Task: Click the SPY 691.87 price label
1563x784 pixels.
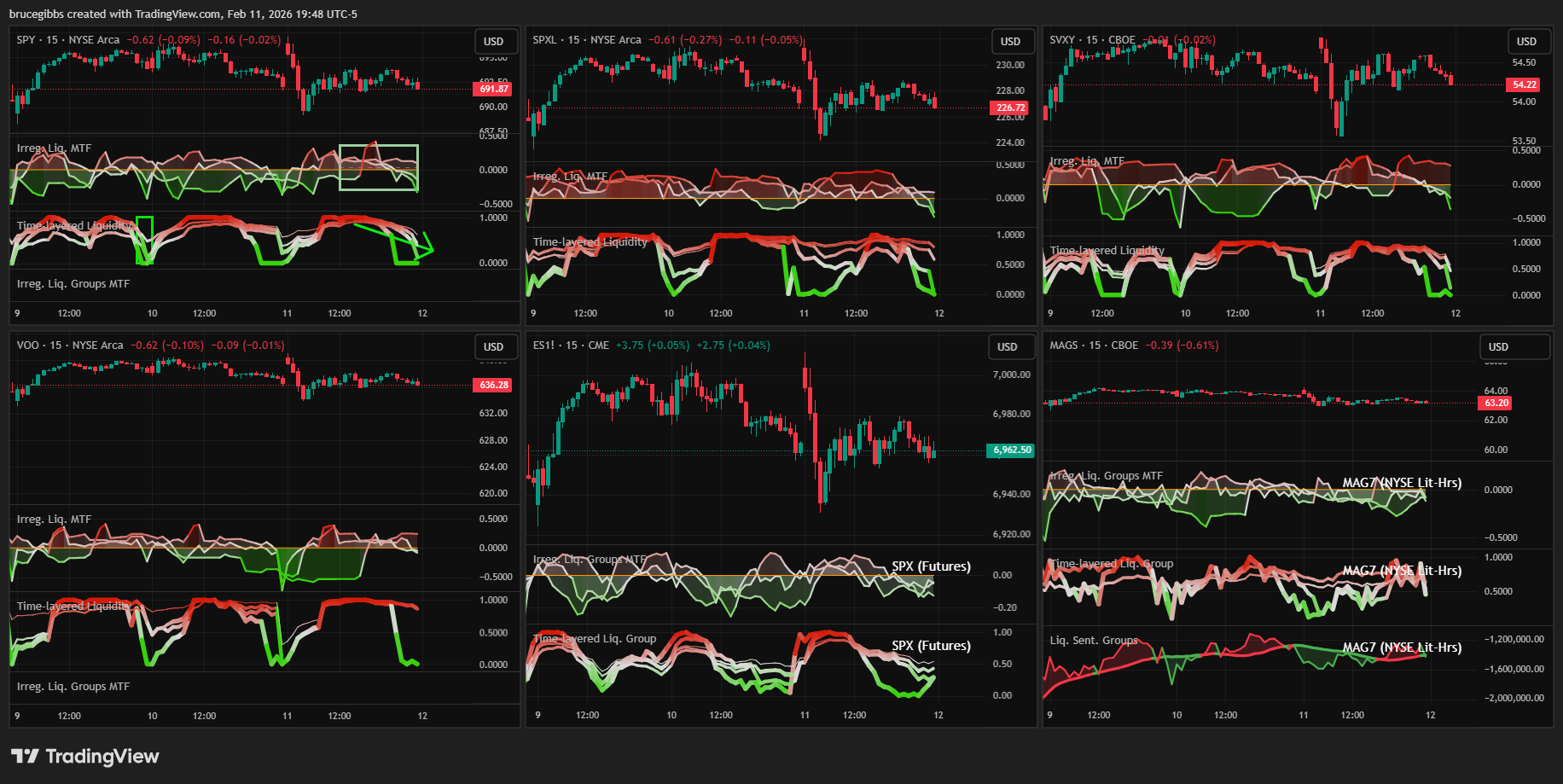Action: coord(493,89)
